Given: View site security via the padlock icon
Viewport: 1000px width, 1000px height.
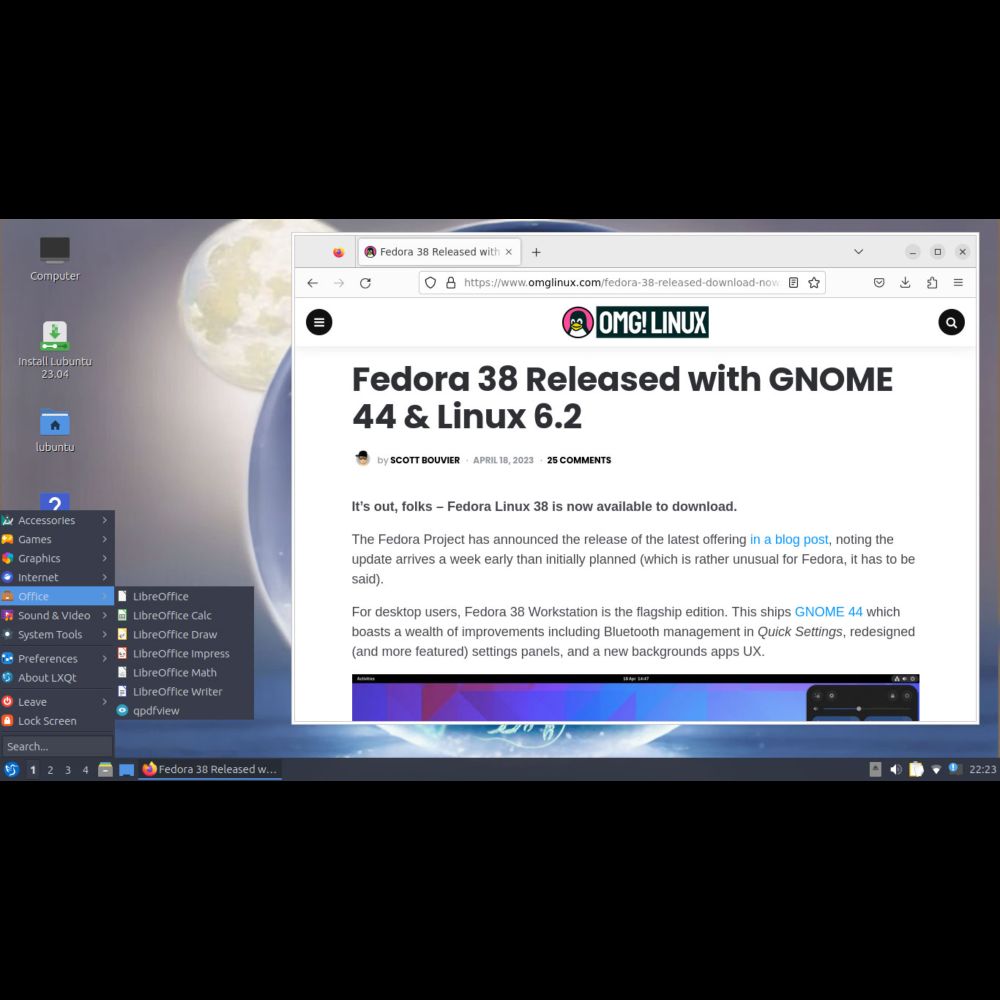Looking at the screenshot, I should 451,283.
